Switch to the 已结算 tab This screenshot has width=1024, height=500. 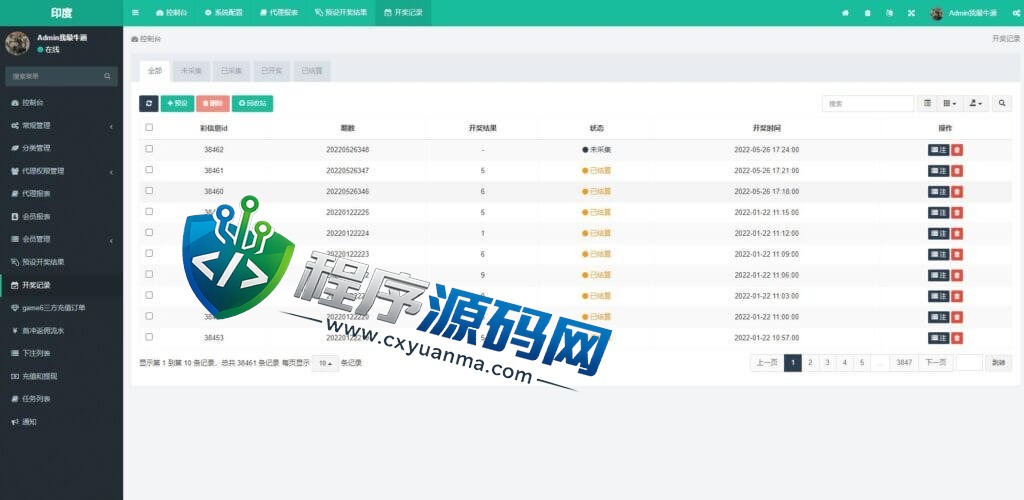click(312, 71)
